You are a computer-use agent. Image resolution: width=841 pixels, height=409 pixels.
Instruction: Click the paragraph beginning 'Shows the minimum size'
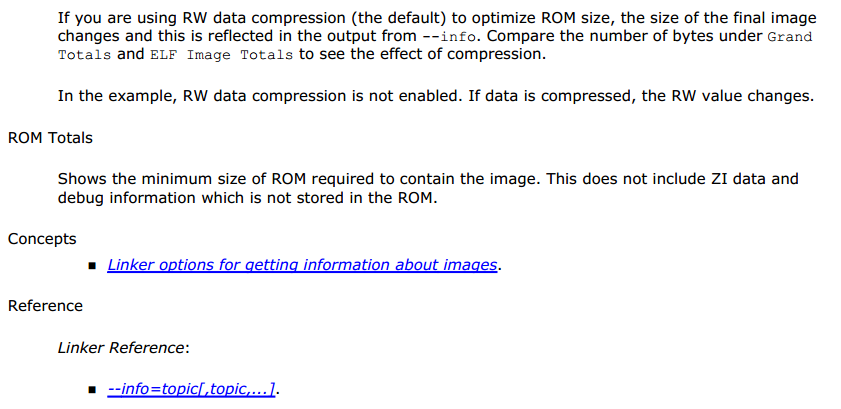pyautogui.click(x=428, y=188)
